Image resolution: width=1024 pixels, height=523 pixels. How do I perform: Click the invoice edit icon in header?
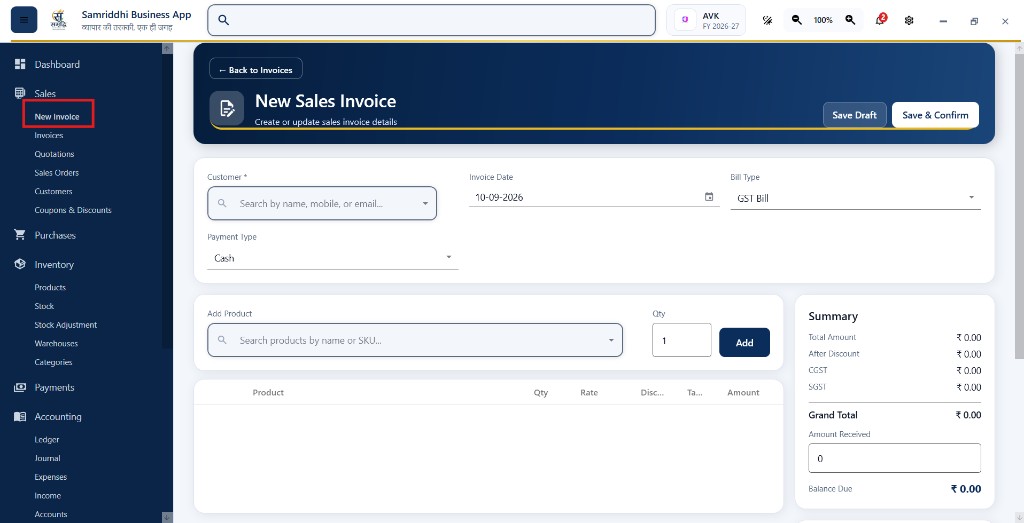click(227, 108)
